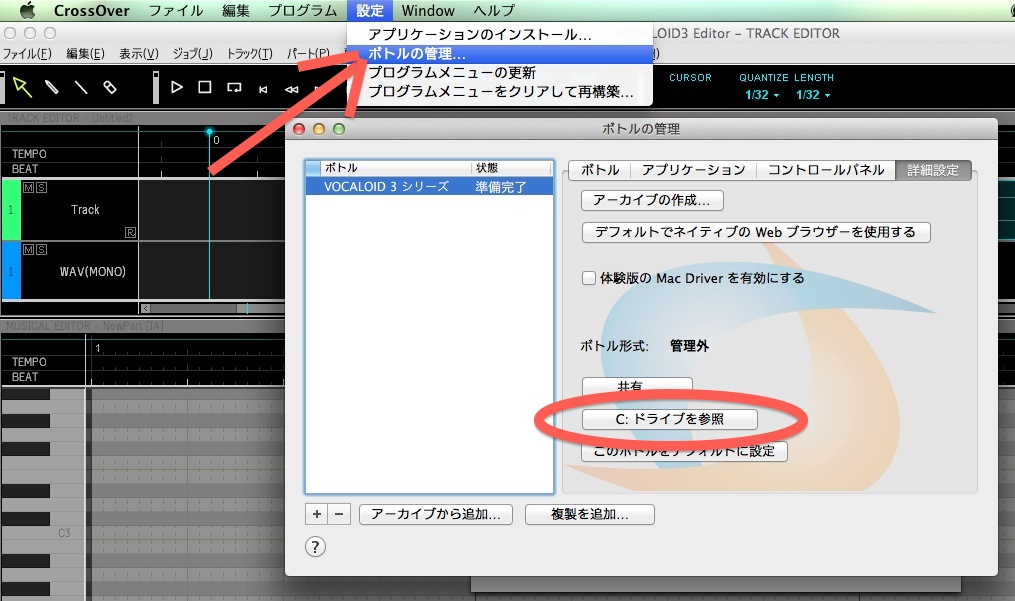The height and width of the screenshot is (601, 1015).
Task: Solo the WAV(MONO) track (S)
Action: point(41,250)
